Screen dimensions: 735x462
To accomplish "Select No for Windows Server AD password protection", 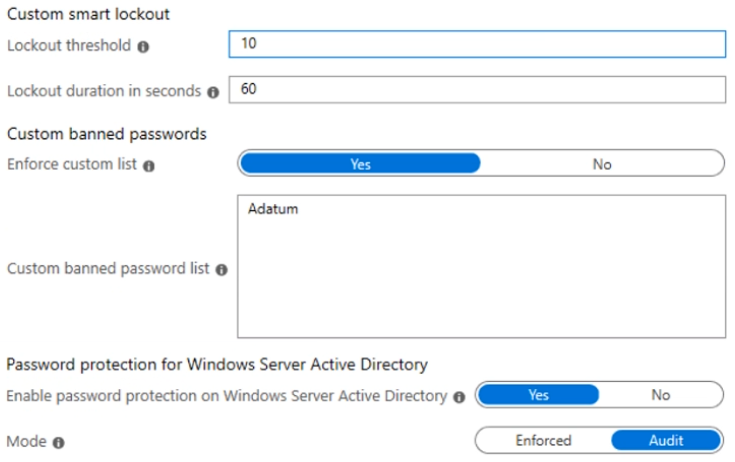I will 660,395.
